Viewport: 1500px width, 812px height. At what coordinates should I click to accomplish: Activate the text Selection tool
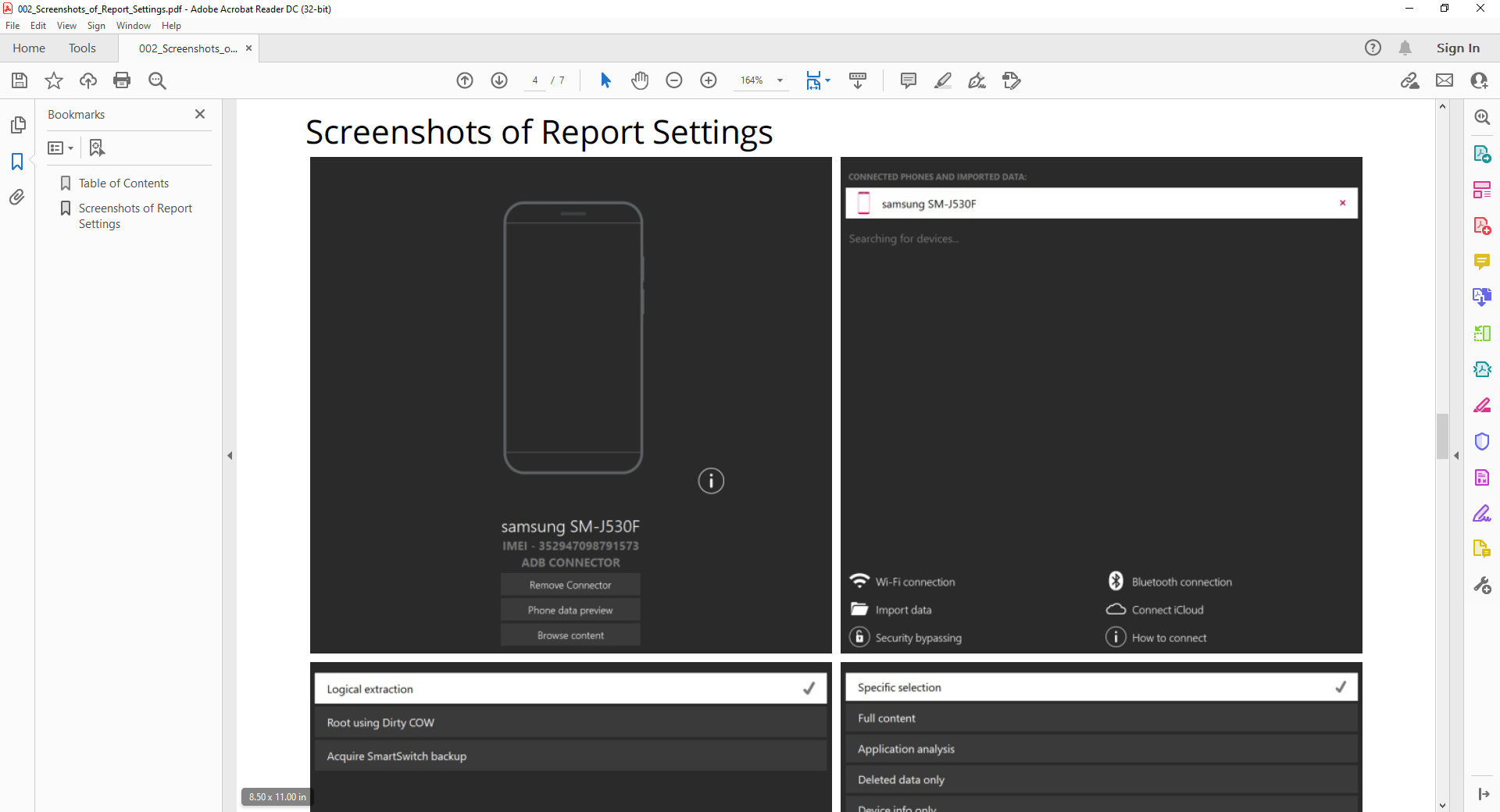click(x=605, y=80)
